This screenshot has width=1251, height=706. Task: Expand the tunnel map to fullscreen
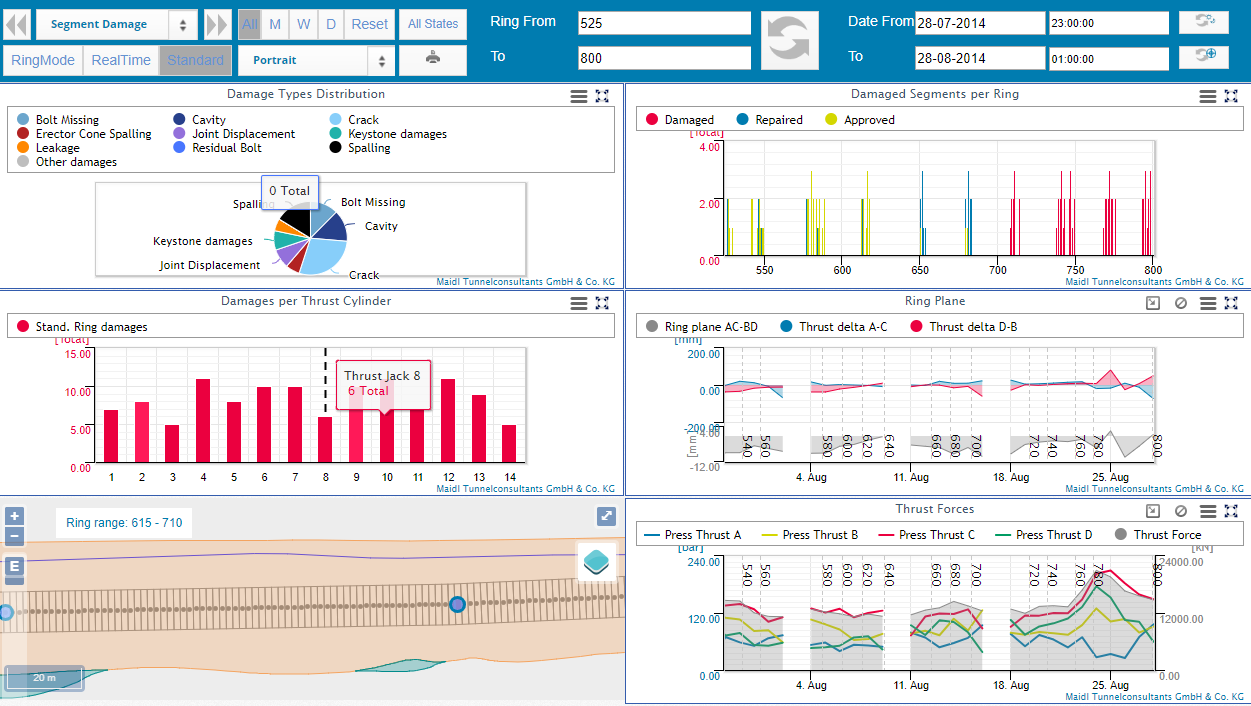pos(606,516)
